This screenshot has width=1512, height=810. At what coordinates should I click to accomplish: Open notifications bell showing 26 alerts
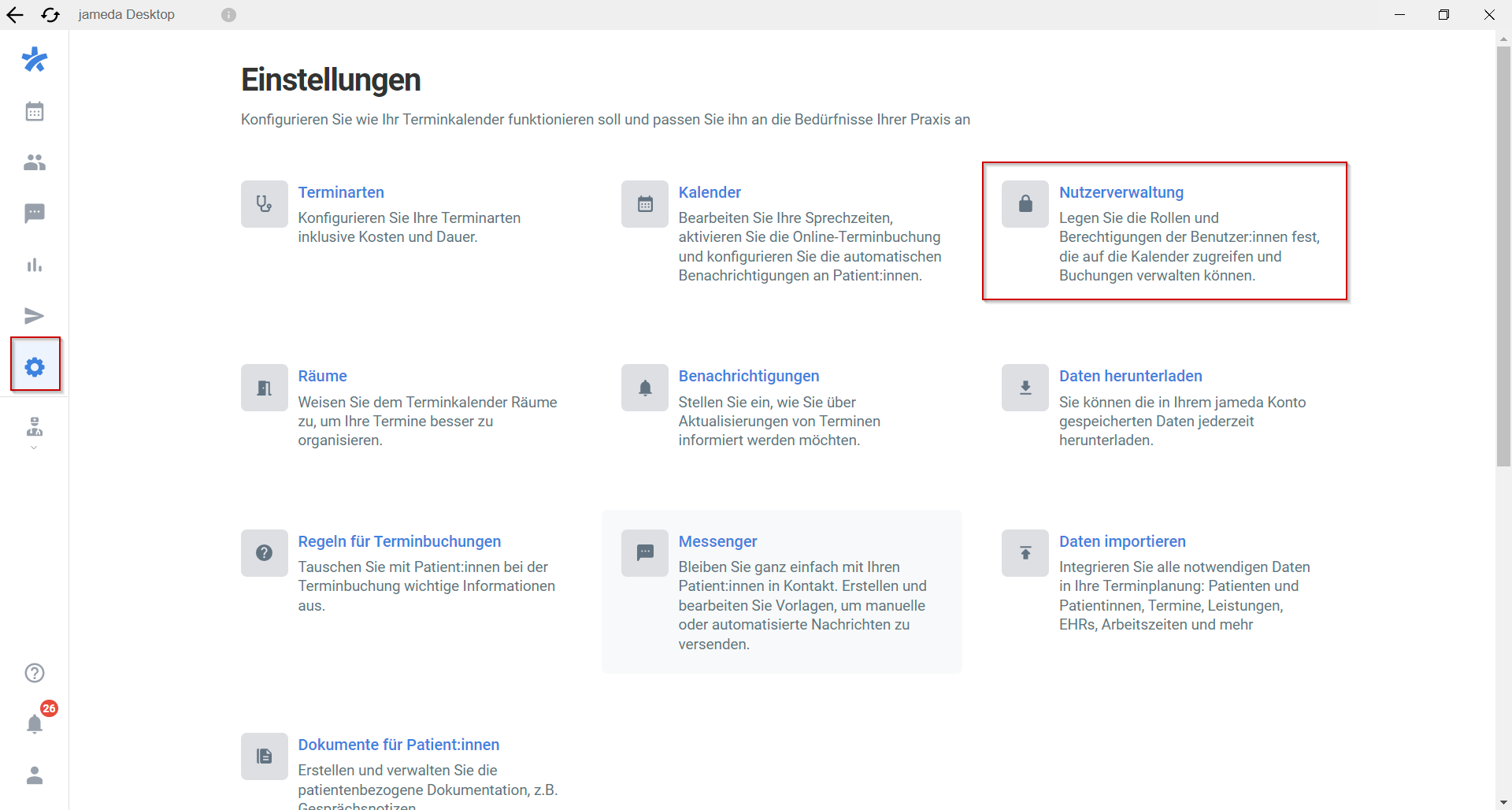(35, 724)
